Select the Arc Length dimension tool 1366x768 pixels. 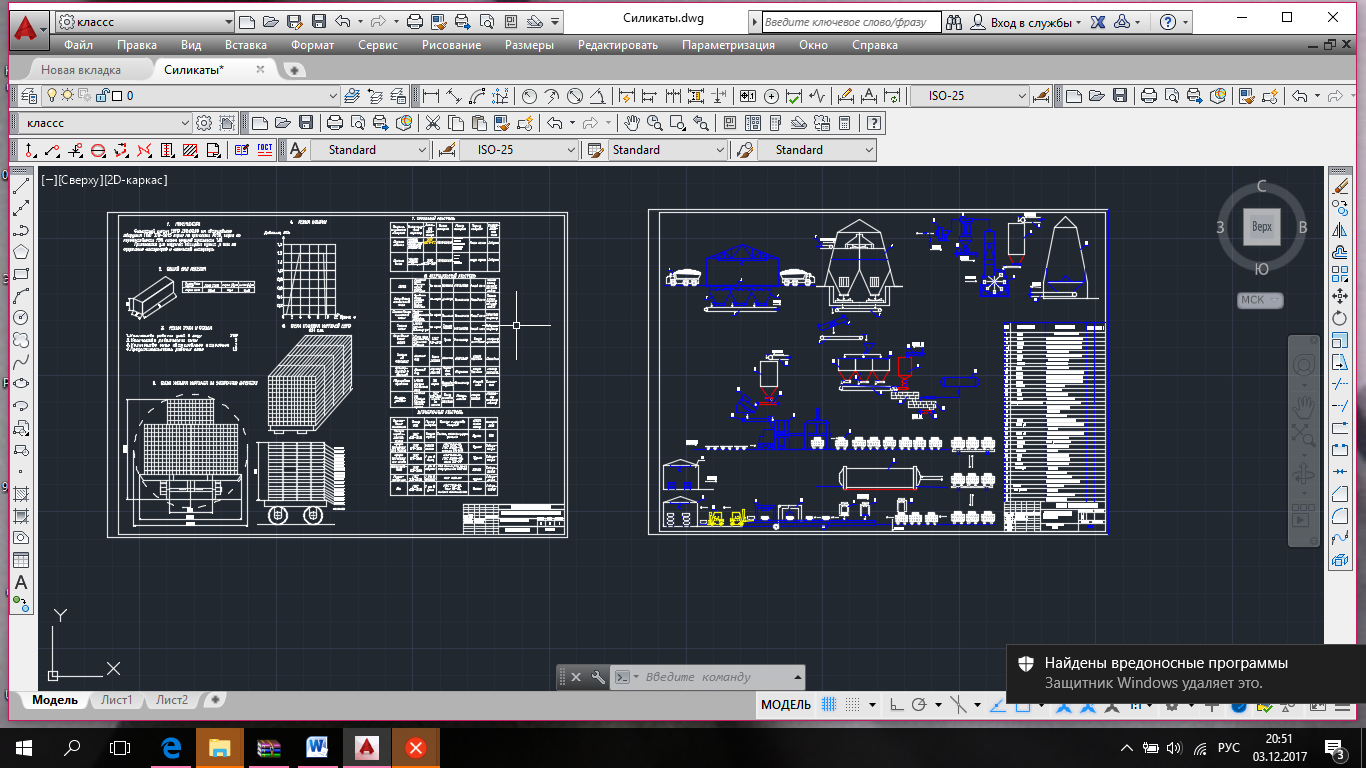477,96
